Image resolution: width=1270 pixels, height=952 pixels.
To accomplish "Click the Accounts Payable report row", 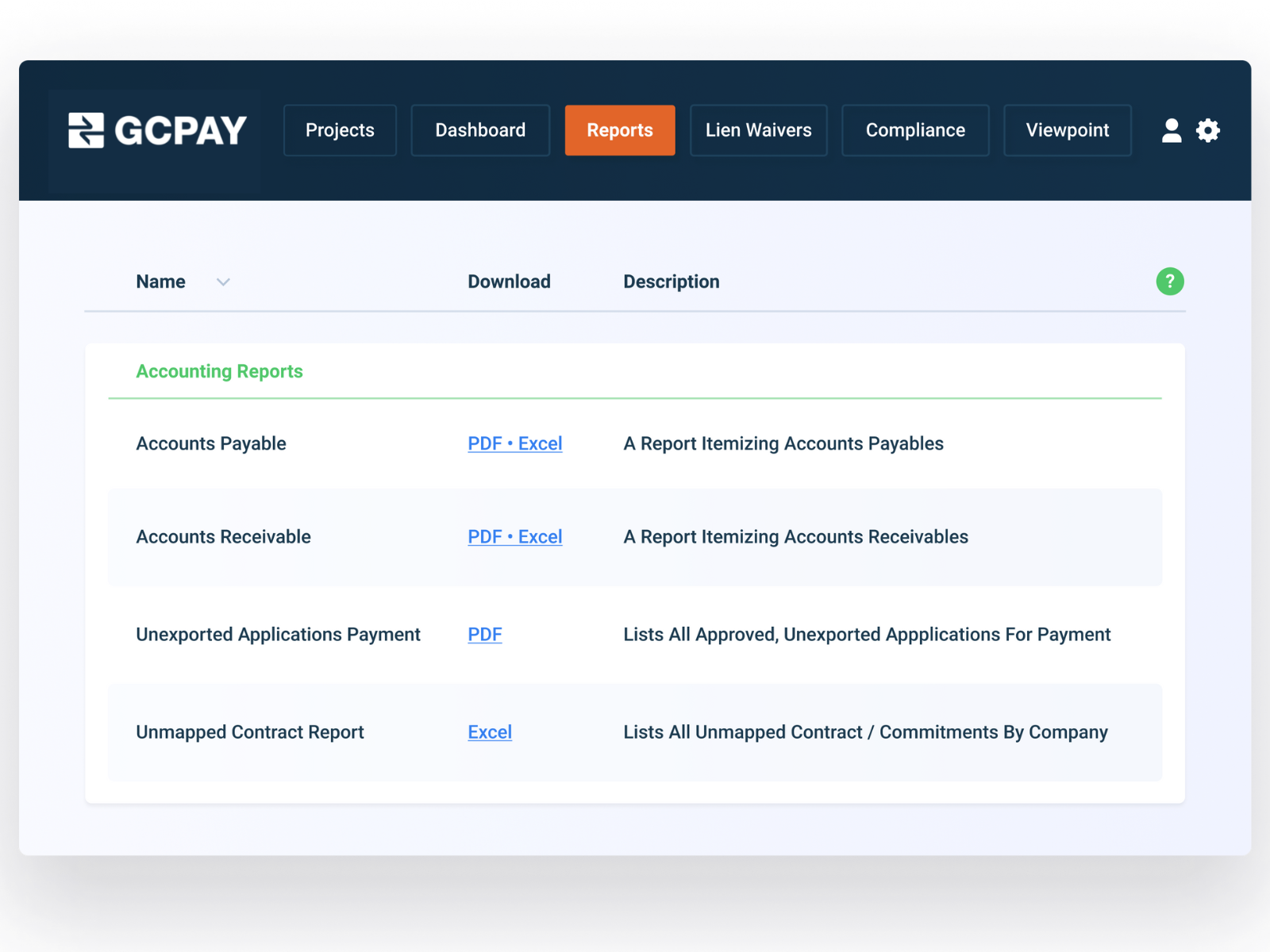I will 211,443.
